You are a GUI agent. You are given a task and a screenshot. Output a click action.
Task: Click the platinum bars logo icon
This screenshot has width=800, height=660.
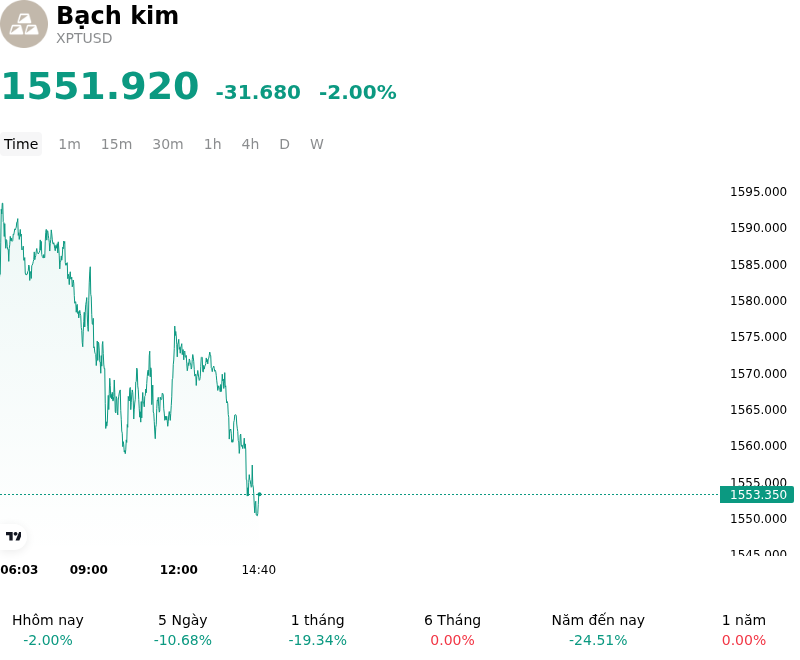pyautogui.click(x=23, y=24)
